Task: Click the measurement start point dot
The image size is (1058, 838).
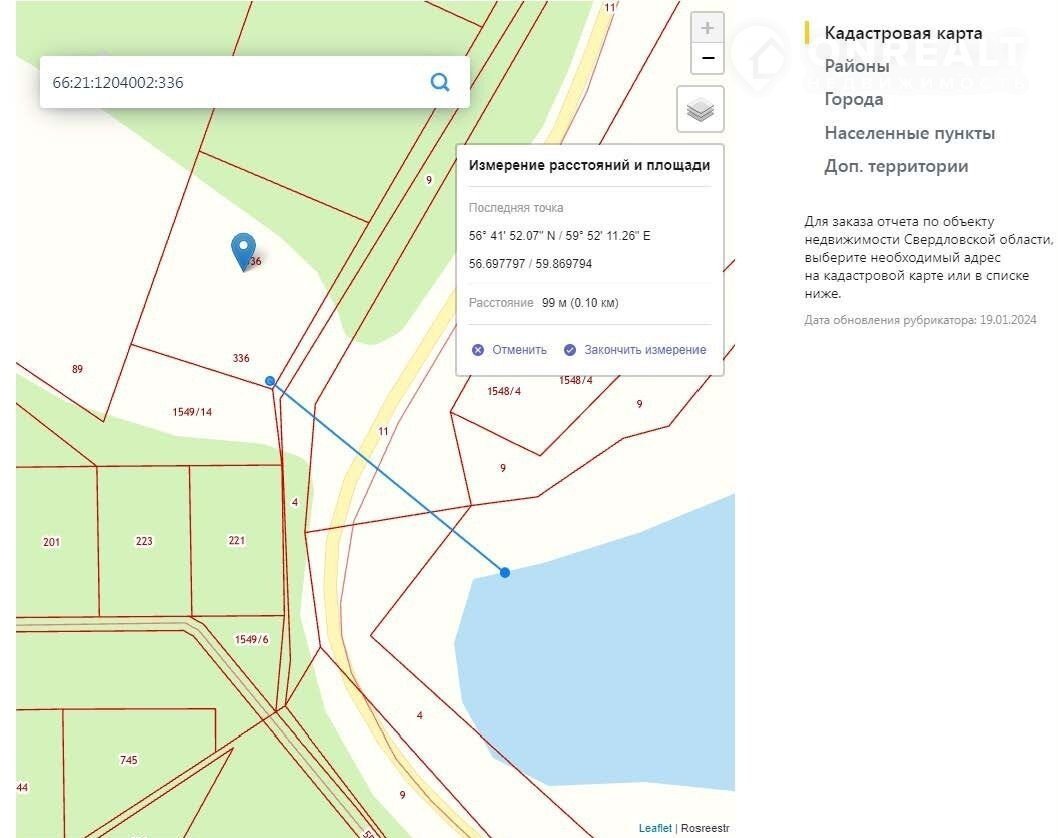Action: tap(270, 381)
